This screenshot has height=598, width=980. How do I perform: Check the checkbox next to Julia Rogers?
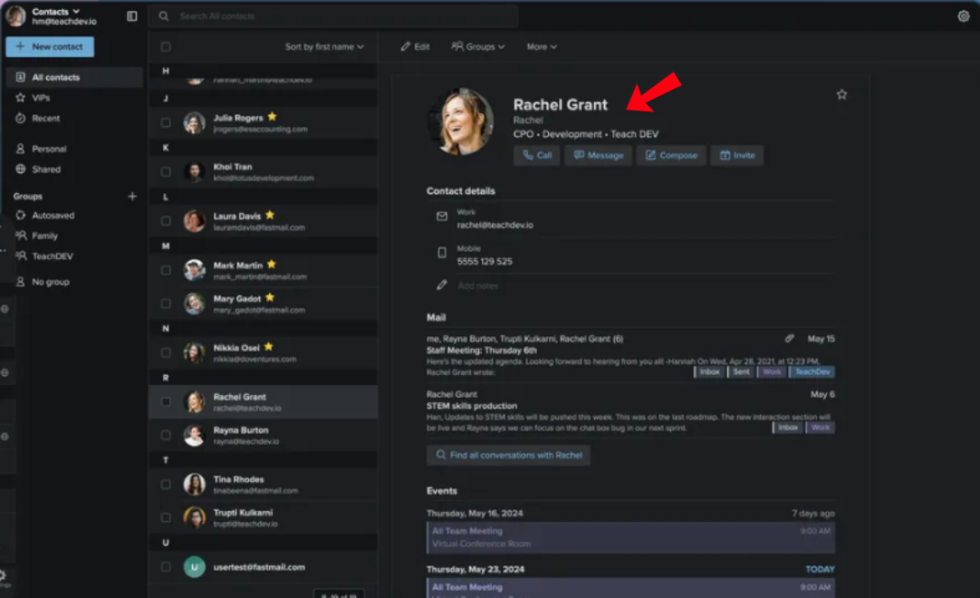[x=164, y=123]
